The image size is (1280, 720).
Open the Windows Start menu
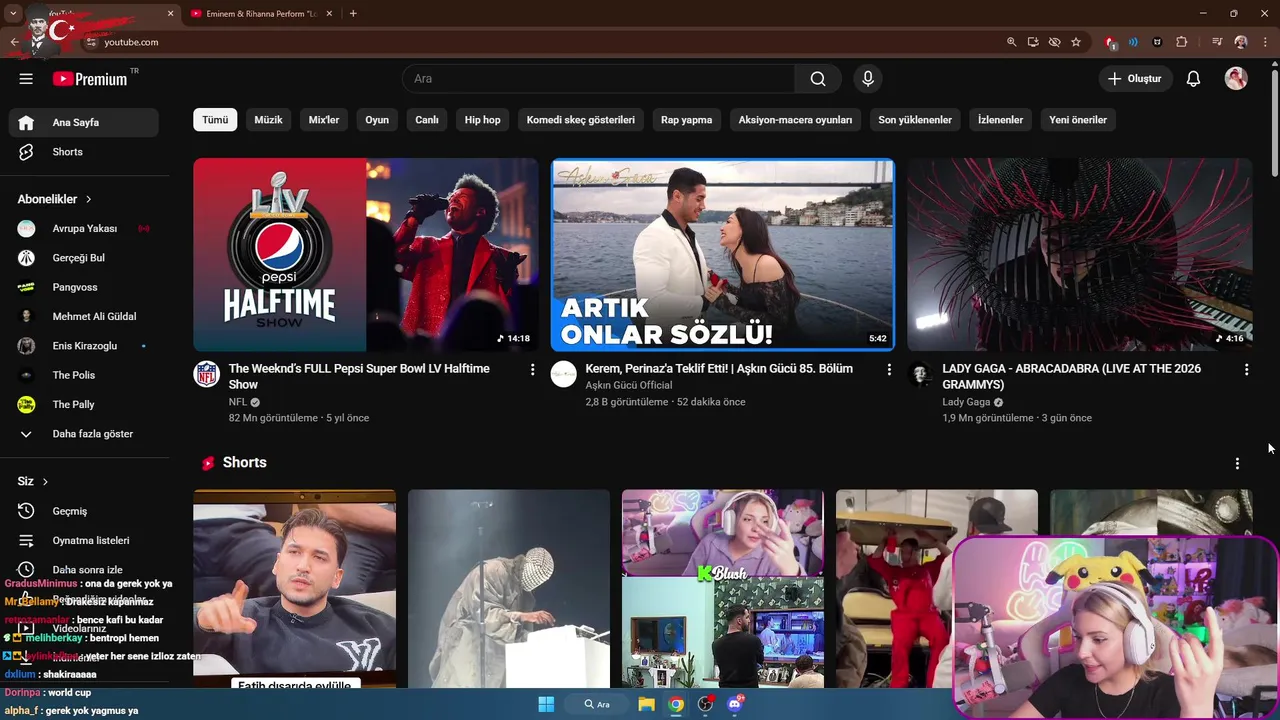click(x=546, y=704)
